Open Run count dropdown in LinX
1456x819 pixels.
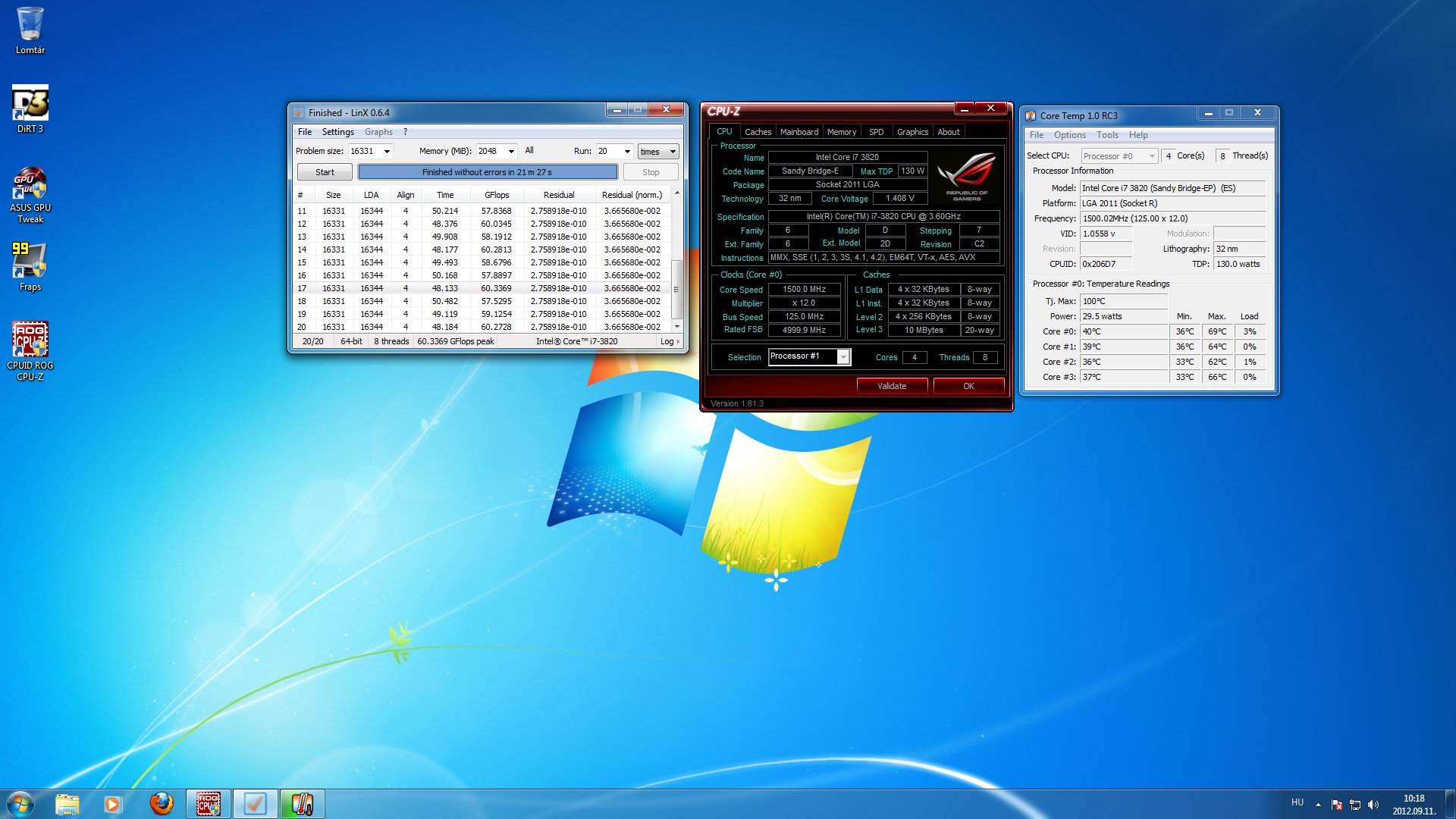[x=627, y=152]
